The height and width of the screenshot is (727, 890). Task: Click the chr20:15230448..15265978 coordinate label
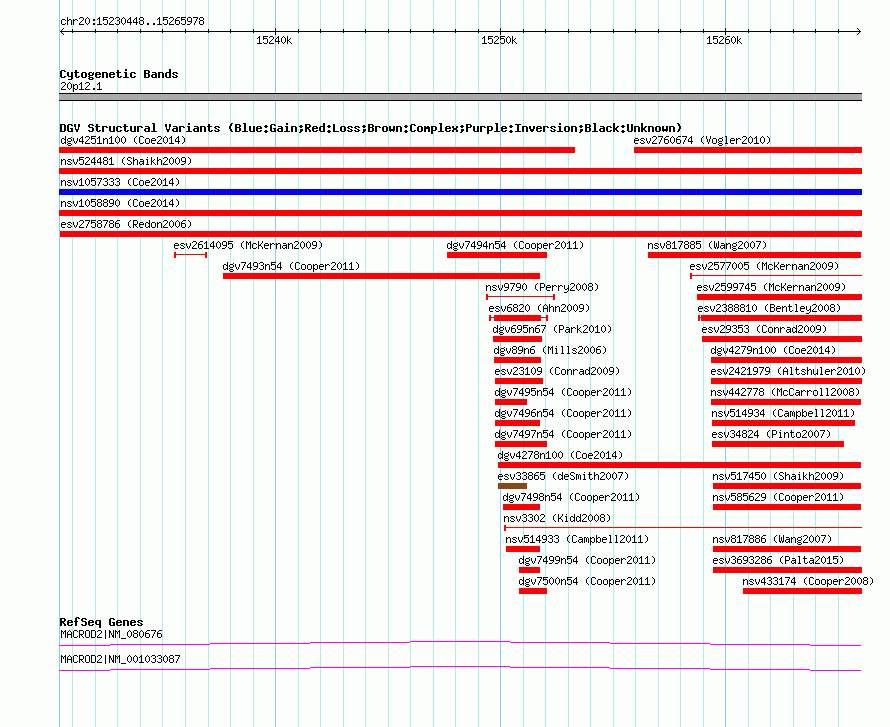tap(132, 22)
